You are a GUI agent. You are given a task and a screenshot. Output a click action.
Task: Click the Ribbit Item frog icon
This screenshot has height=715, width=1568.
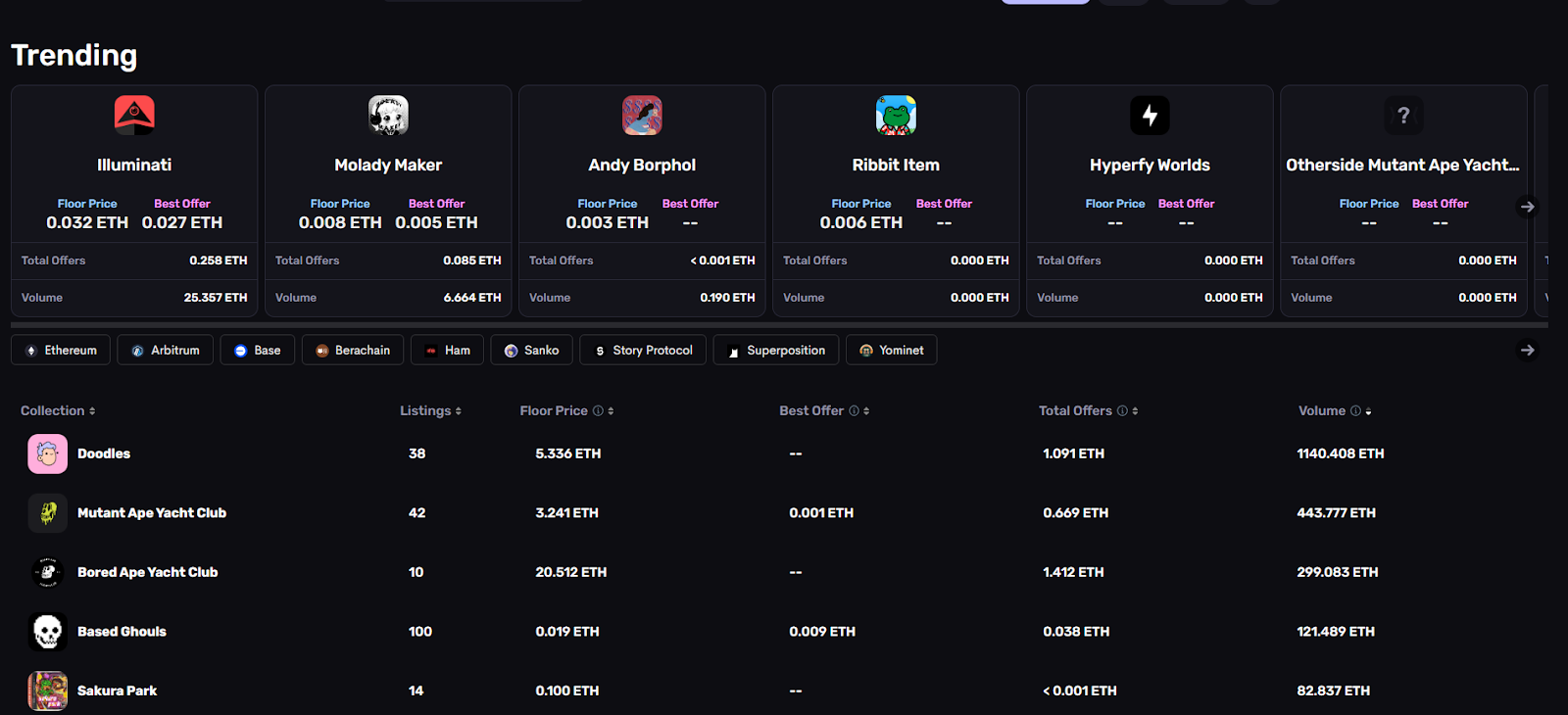point(896,116)
